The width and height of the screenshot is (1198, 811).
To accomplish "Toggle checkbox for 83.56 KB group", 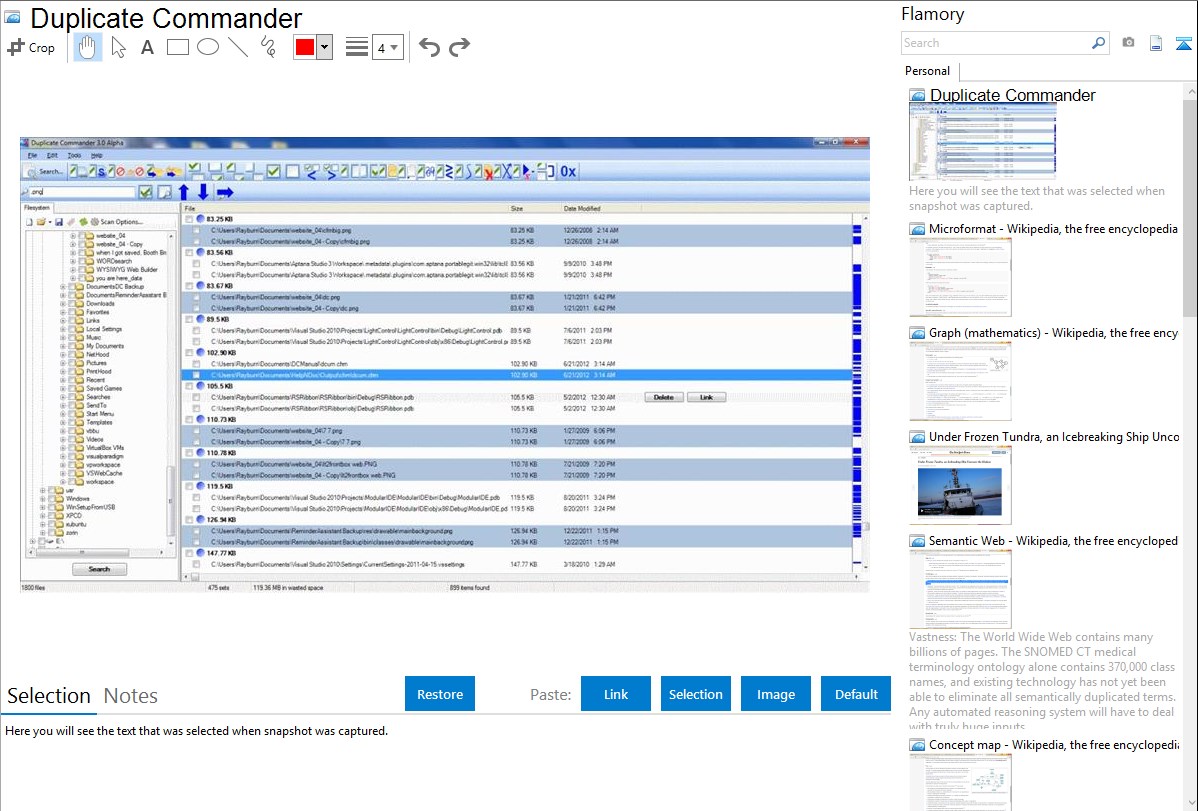I will coord(189,252).
